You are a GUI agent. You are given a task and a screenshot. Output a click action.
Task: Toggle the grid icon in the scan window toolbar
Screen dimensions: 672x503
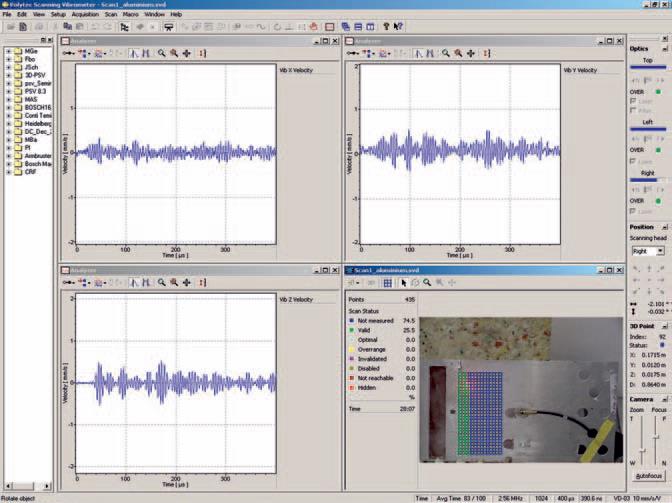click(x=387, y=283)
